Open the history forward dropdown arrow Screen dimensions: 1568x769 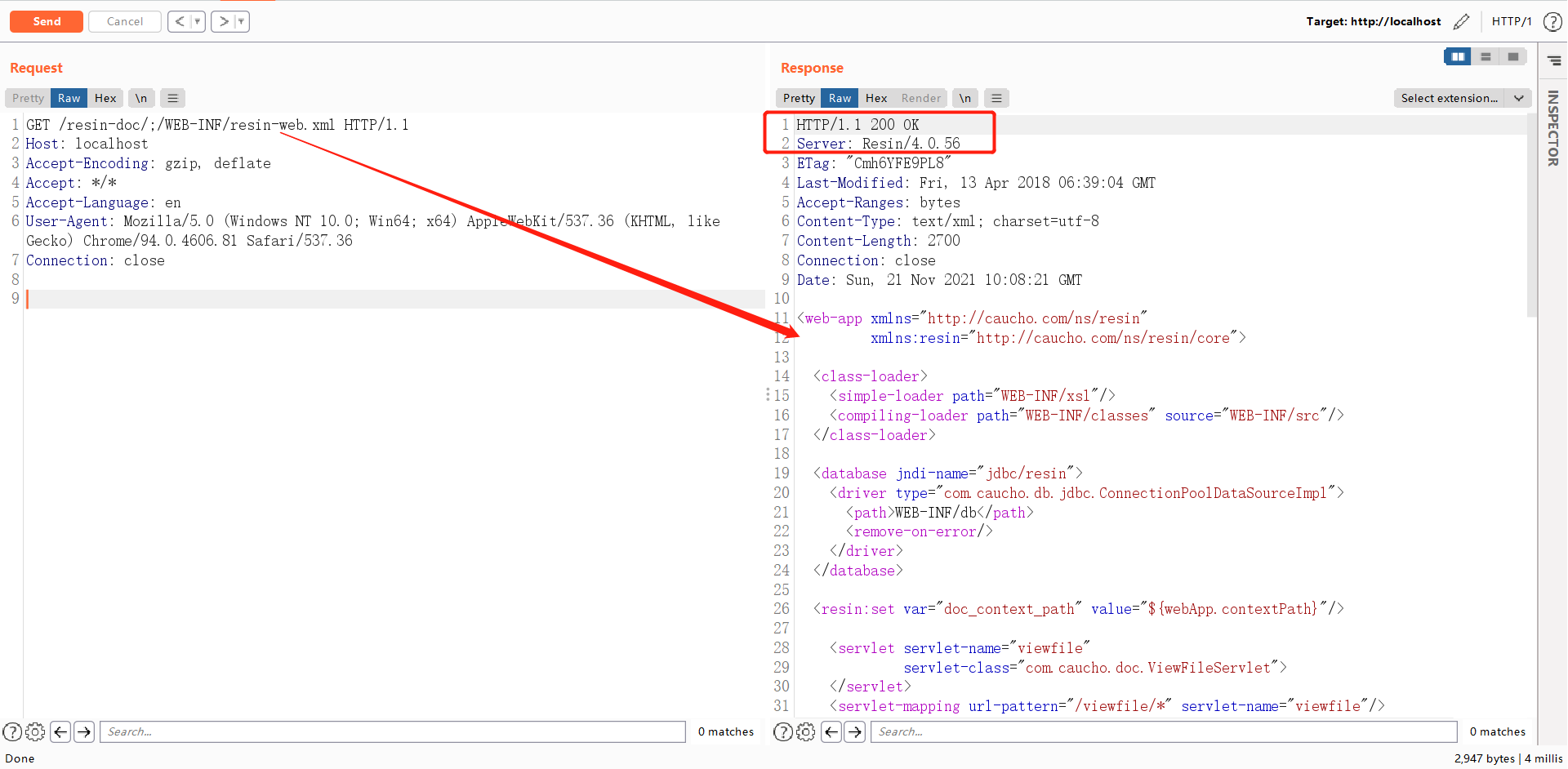(x=241, y=21)
